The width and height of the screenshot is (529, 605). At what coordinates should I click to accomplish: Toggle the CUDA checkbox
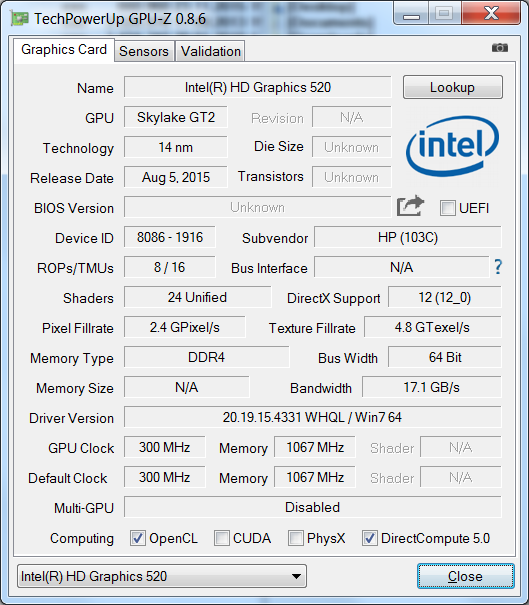[221, 538]
